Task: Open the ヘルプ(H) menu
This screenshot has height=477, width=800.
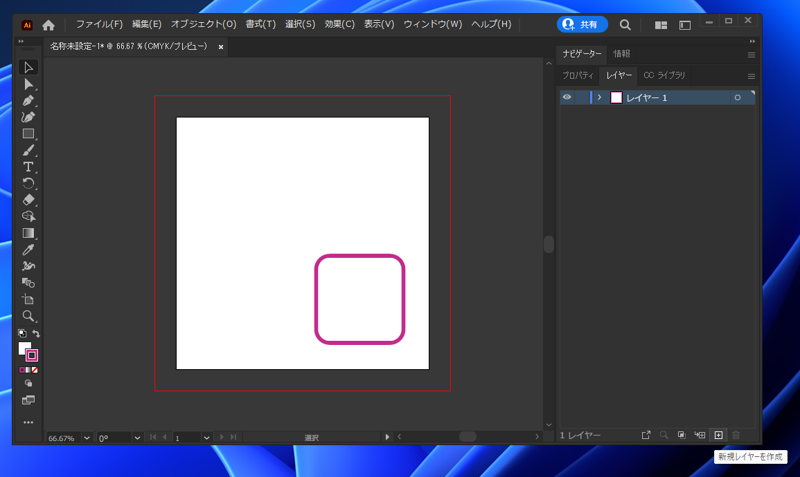Action: click(x=491, y=24)
